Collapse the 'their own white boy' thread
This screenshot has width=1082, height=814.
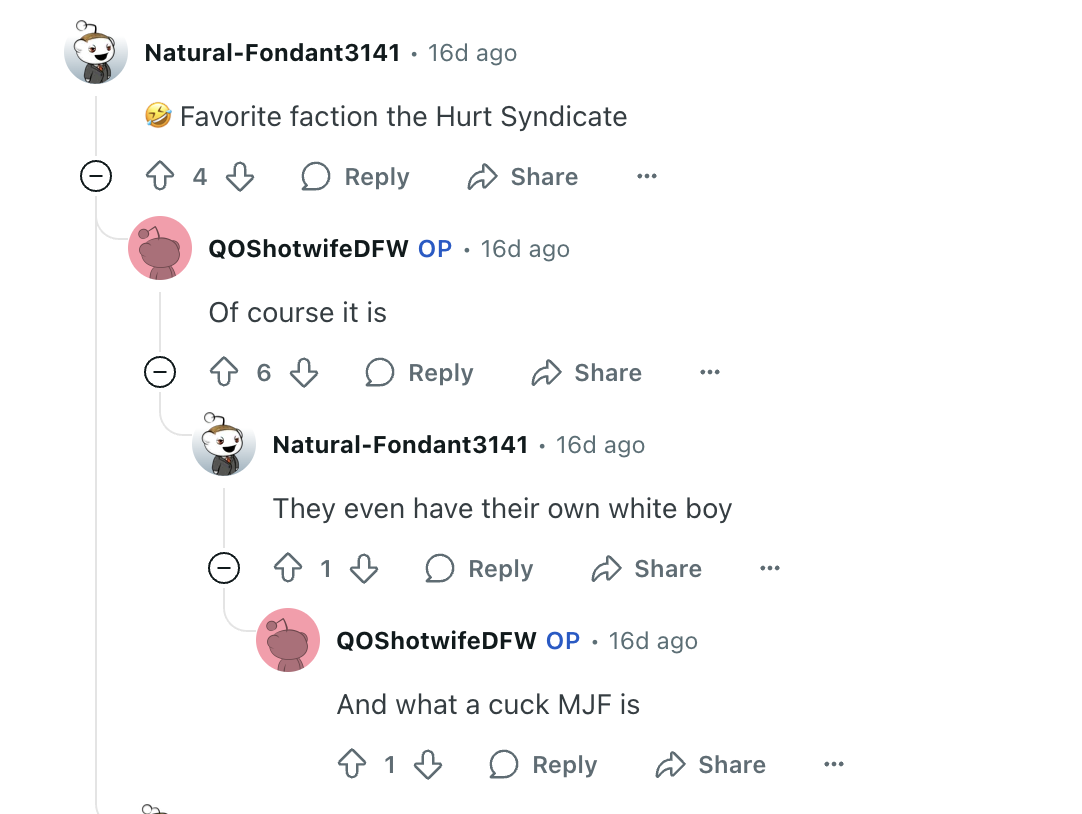pyautogui.click(x=224, y=568)
